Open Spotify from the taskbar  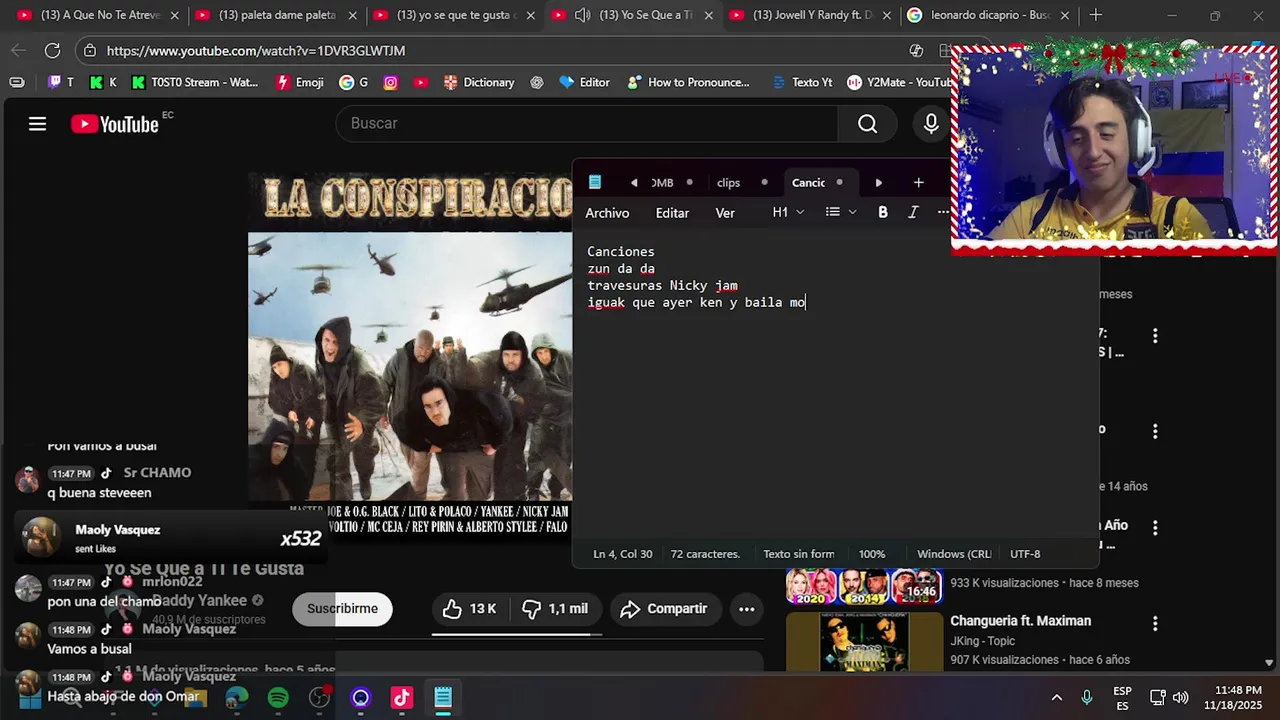pyautogui.click(x=278, y=698)
